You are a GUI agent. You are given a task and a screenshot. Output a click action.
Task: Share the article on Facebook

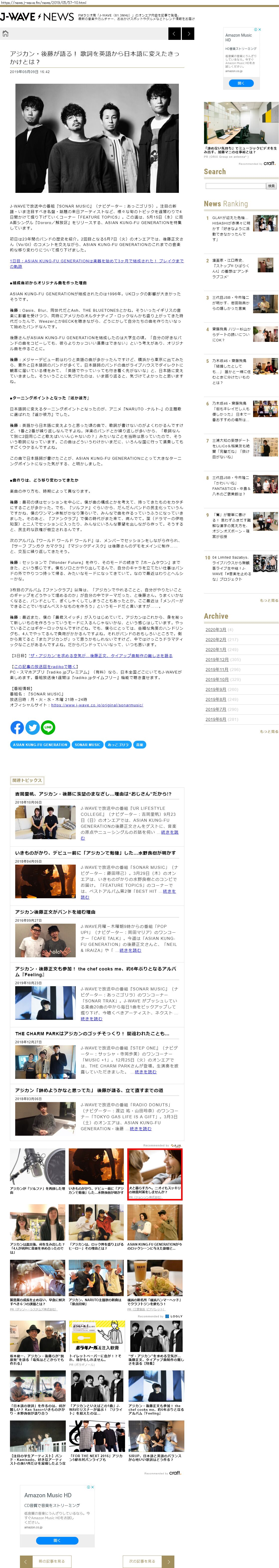(x=17, y=727)
